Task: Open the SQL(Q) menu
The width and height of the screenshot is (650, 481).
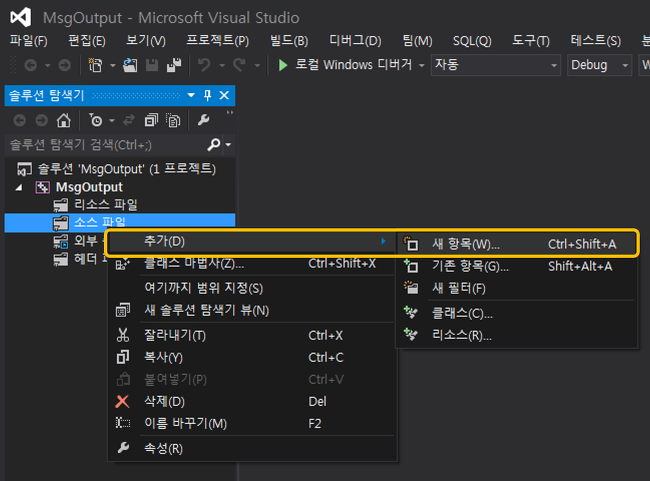Action: pos(472,41)
